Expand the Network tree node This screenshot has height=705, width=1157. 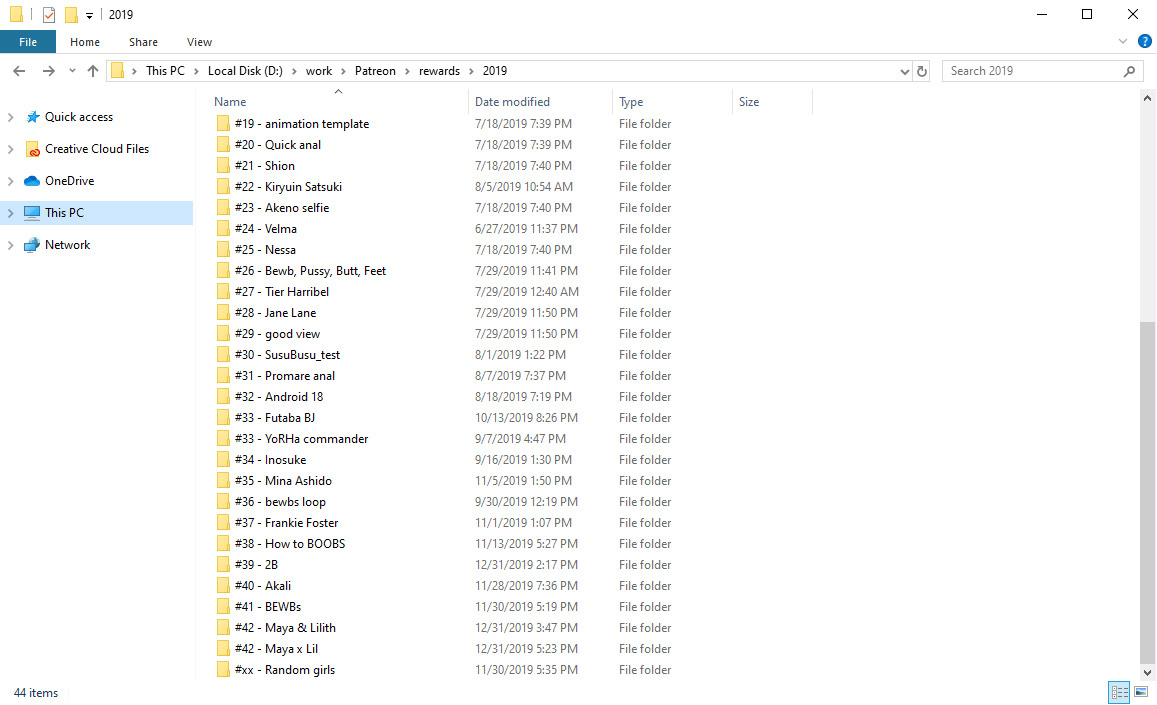pyautogui.click(x=10, y=245)
